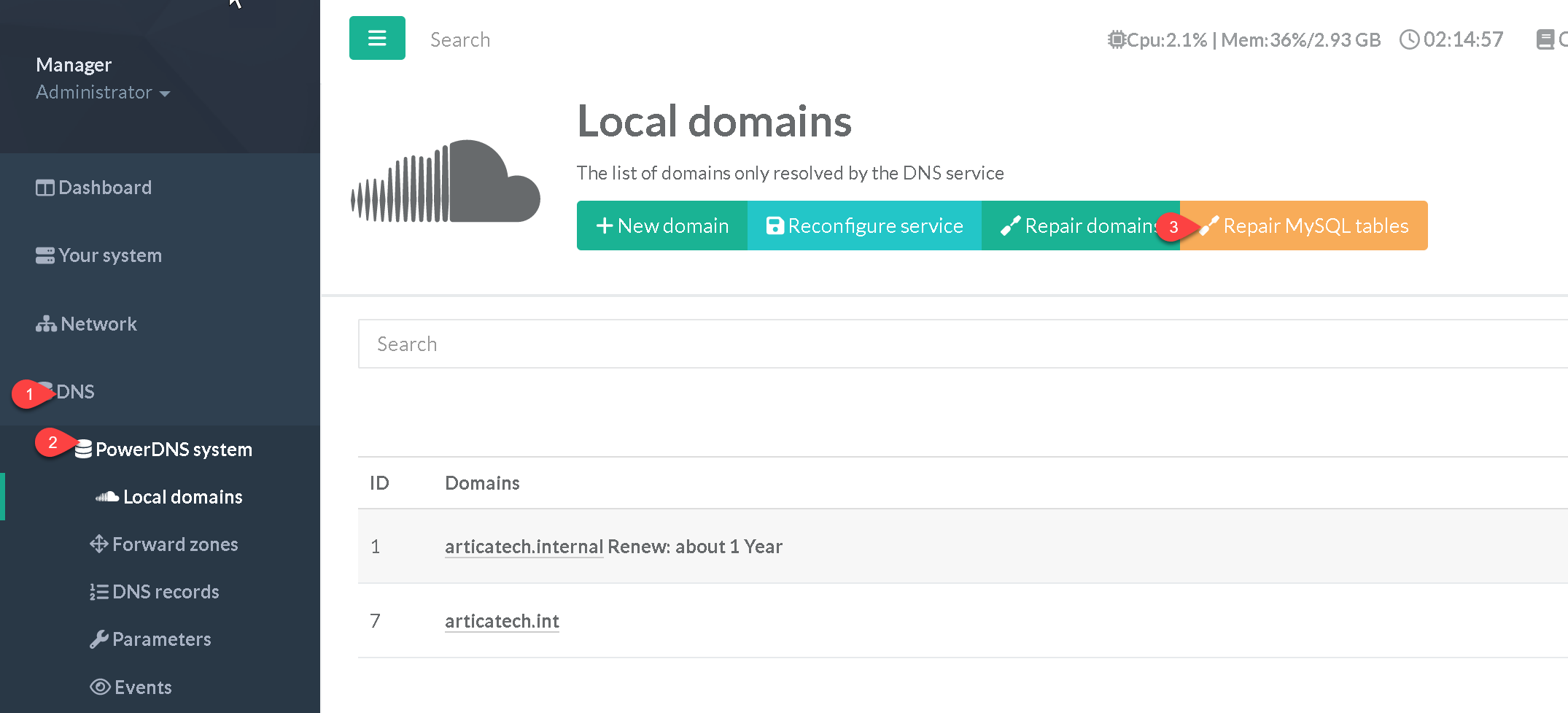The height and width of the screenshot is (713, 1568).
Task: Click the Dashboard icon in sidebar
Action: click(45, 188)
